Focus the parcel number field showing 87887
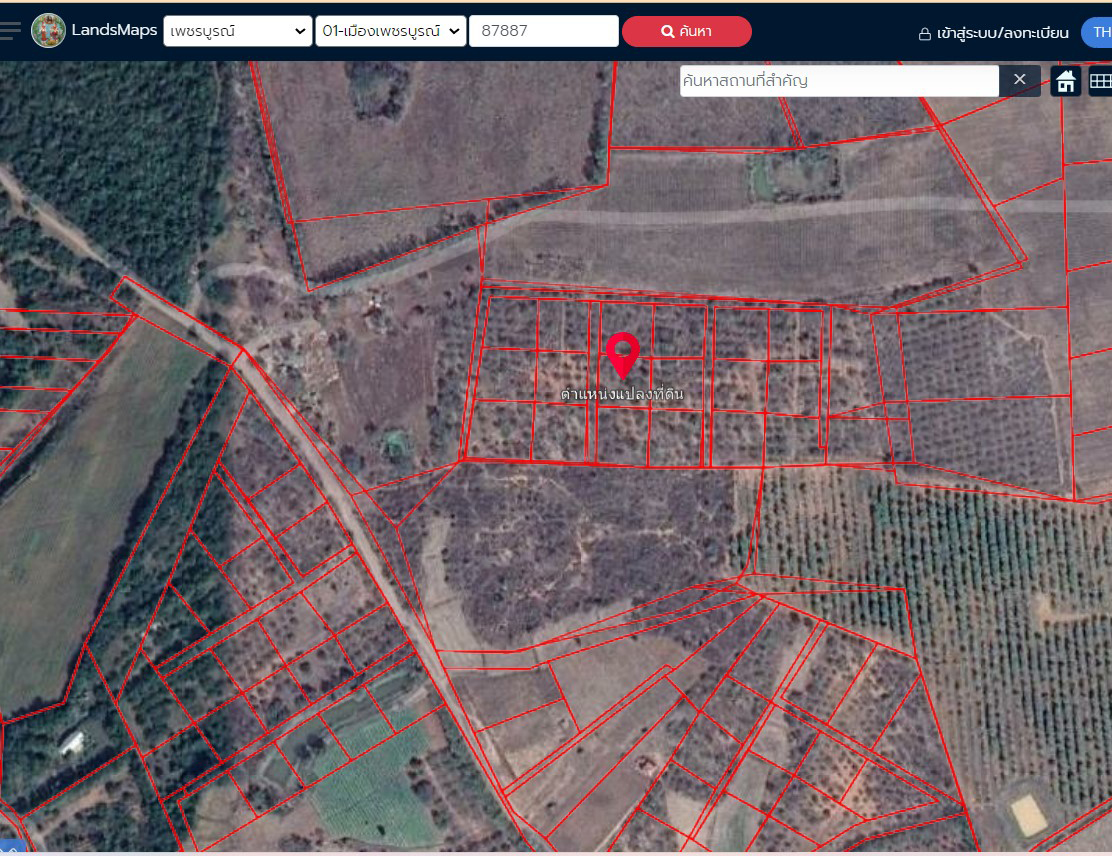The width and height of the screenshot is (1112, 856). [543, 31]
